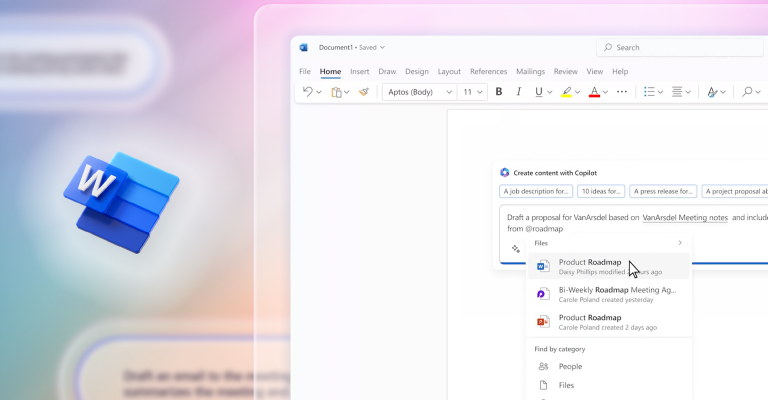Open the Help tab
Image resolution: width=768 pixels, height=400 pixels.
pos(620,71)
